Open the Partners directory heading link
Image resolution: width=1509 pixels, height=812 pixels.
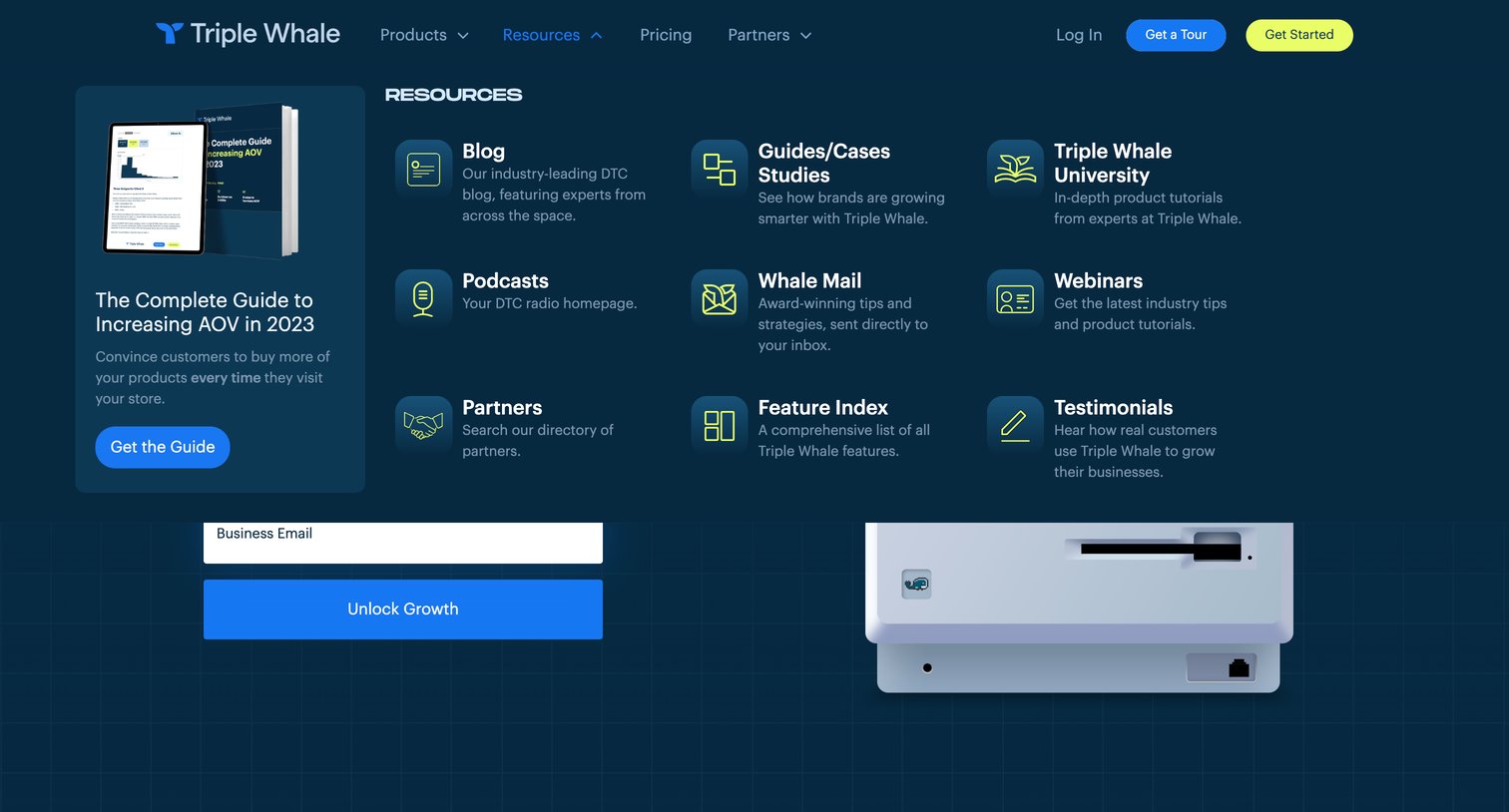(502, 407)
